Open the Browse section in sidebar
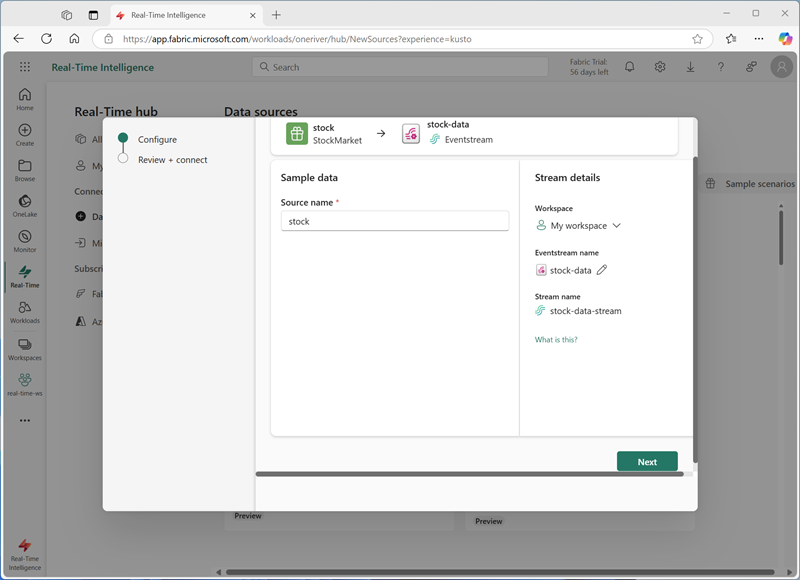 coord(24,170)
